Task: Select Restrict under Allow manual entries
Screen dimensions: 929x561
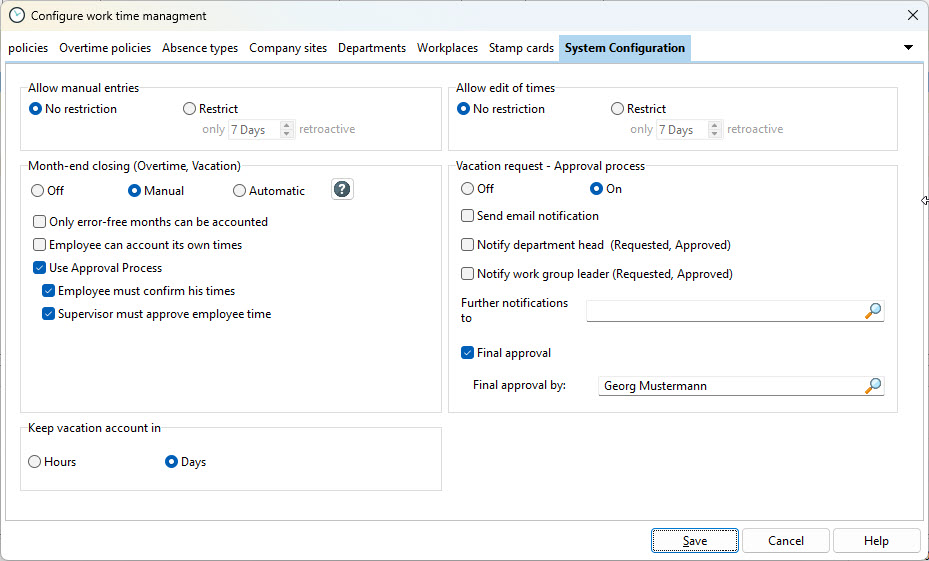Action: tap(190, 109)
